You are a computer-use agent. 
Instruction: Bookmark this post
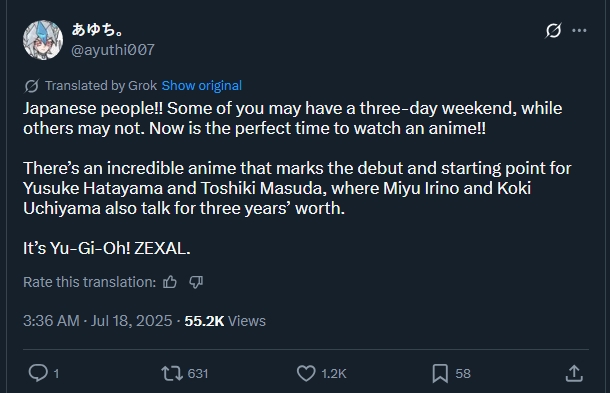tap(440, 373)
